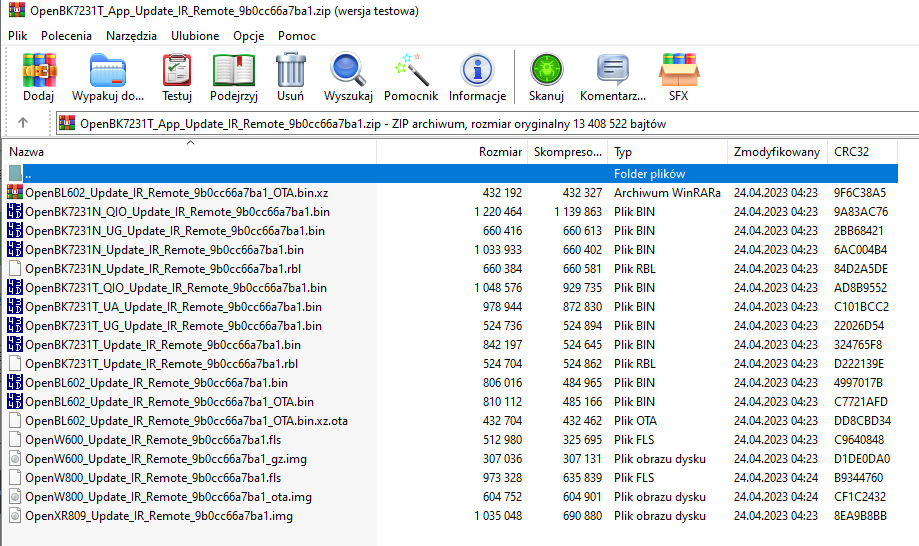Sort by Zmodyfikowany column header

tap(777, 152)
